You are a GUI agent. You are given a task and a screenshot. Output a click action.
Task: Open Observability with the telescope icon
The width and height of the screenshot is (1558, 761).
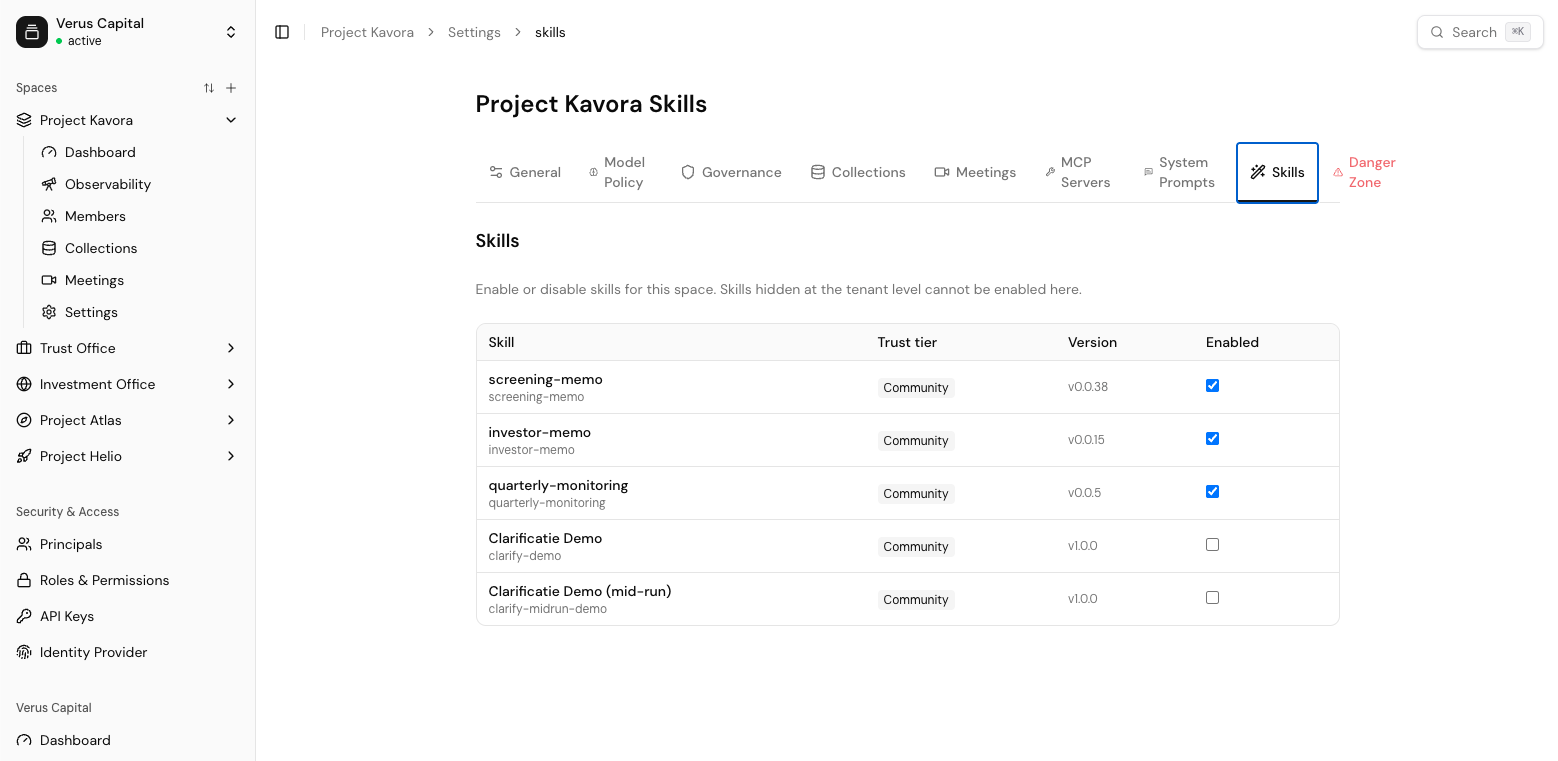49,184
